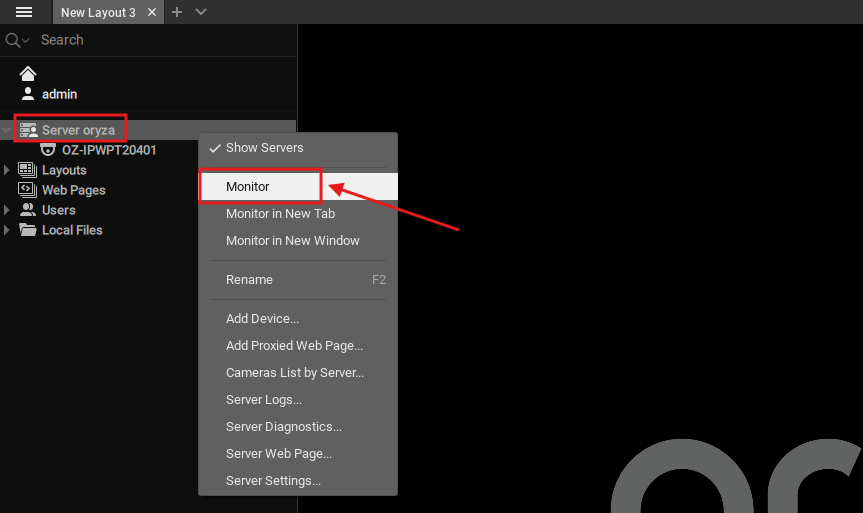Select Server oryza in the tree

click(x=78, y=130)
